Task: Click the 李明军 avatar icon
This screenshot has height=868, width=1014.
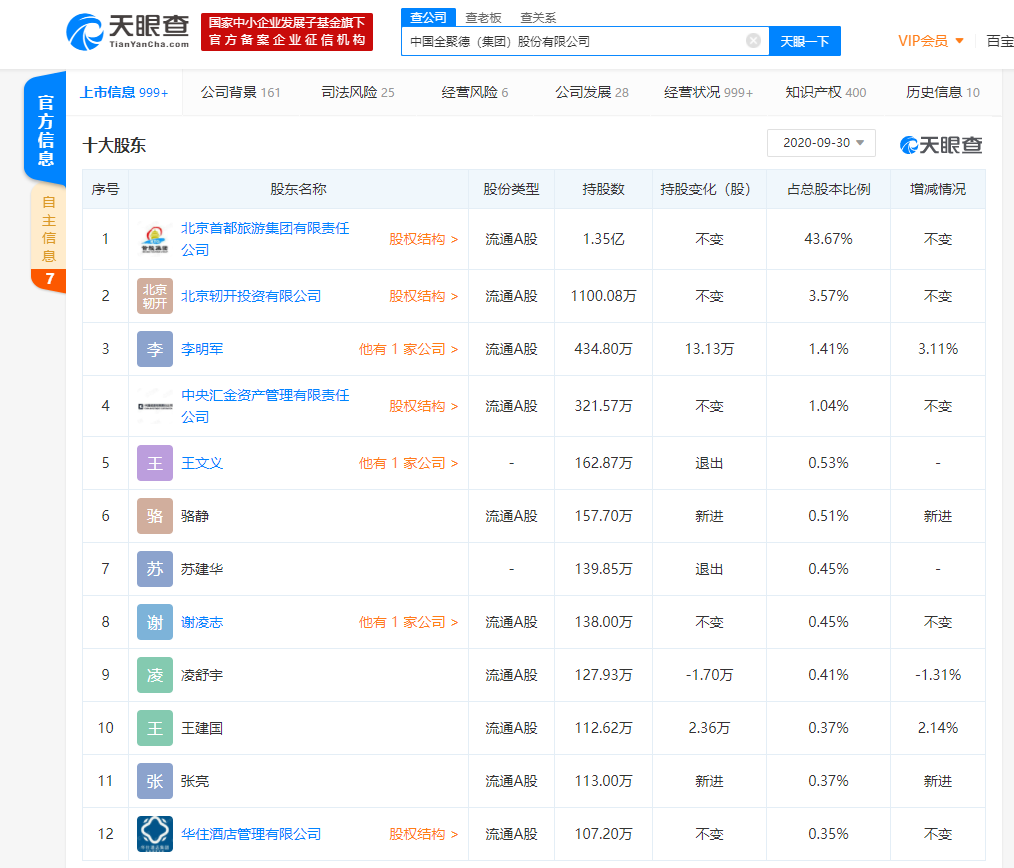Action: (x=155, y=349)
